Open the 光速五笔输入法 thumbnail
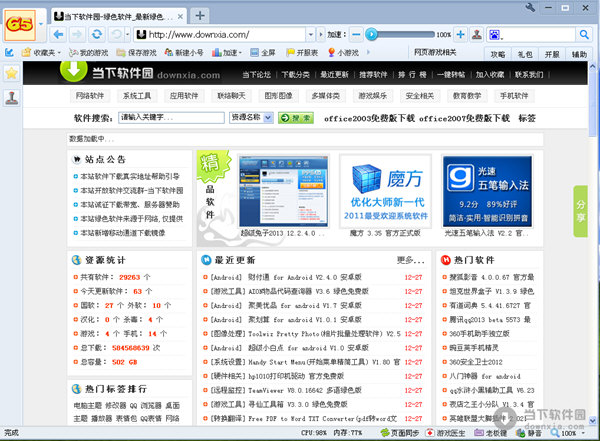Viewport: 600px width, 441px height. [487, 191]
